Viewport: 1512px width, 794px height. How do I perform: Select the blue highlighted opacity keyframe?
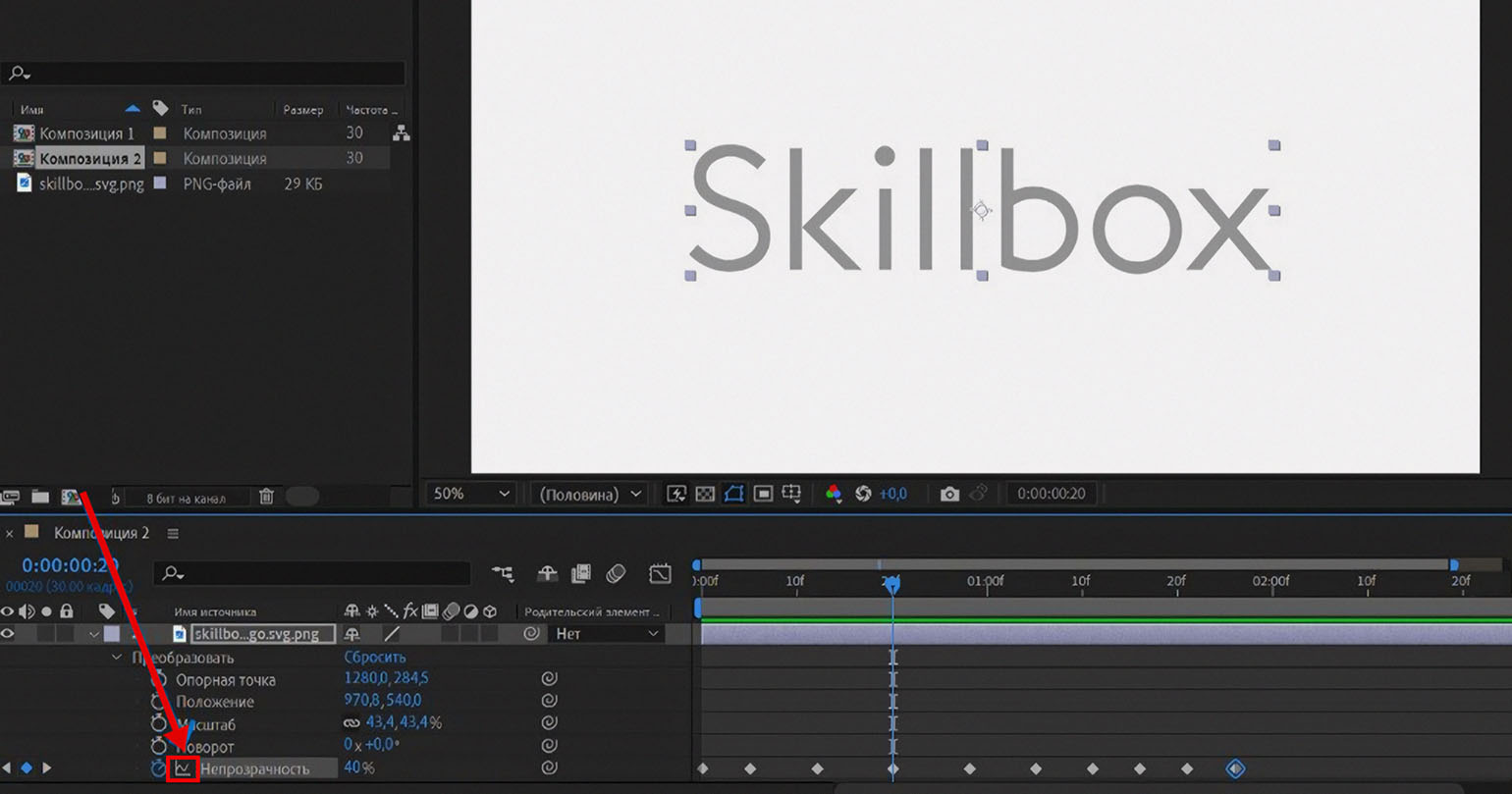[1235, 768]
